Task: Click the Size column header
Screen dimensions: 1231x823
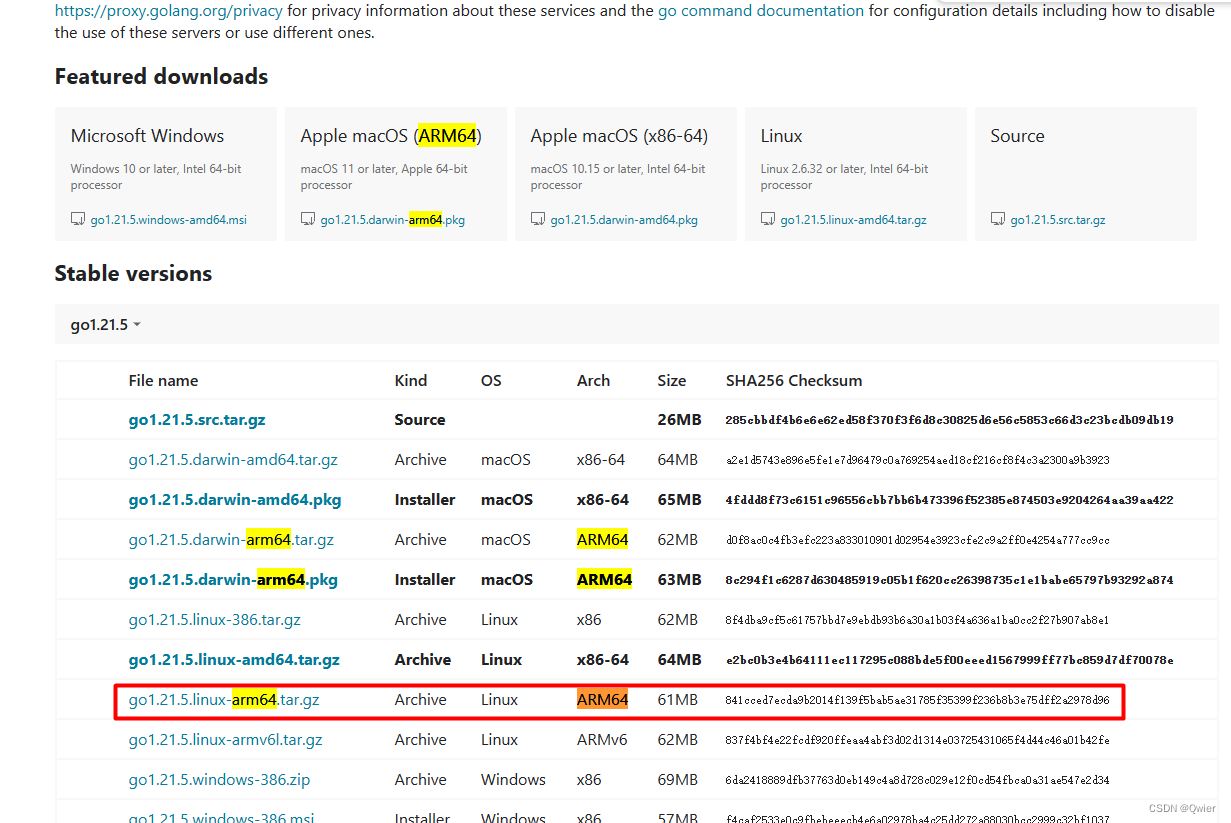Action: (x=672, y=381)
